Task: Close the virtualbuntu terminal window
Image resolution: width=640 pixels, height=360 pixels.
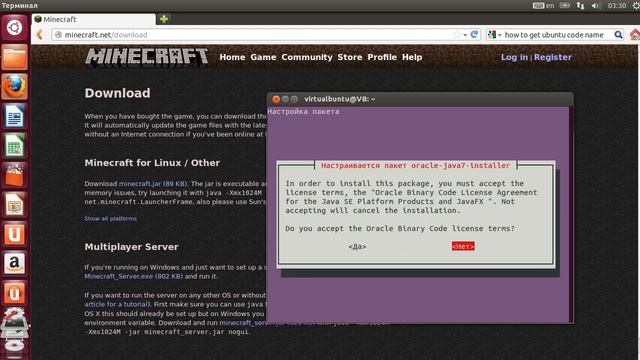Action: coord(276,99)
